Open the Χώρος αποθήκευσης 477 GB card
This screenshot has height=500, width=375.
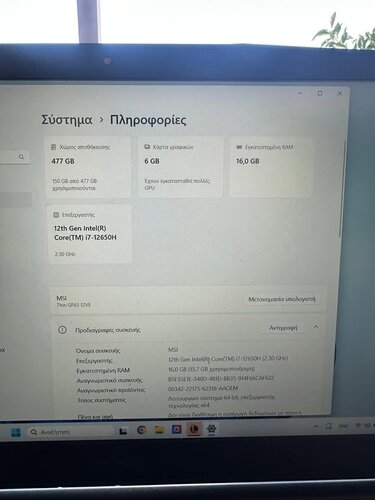coord(87,167)
